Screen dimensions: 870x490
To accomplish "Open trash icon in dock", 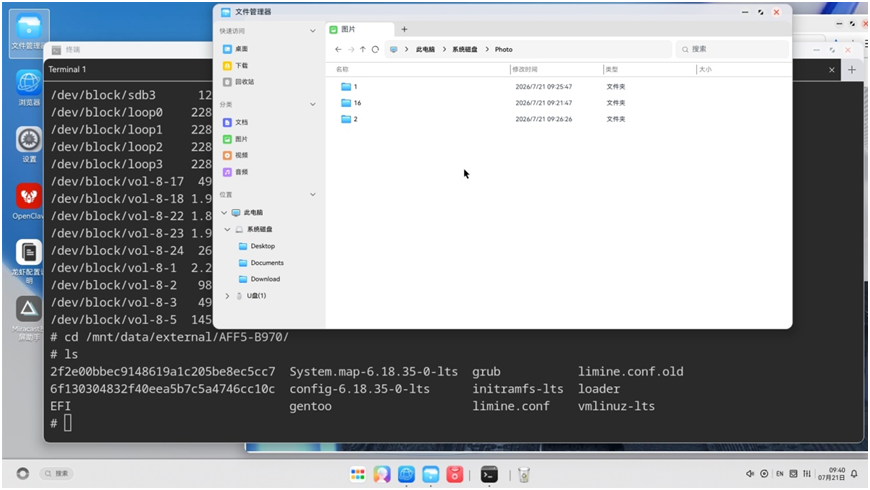I will (x=524, y=474).
